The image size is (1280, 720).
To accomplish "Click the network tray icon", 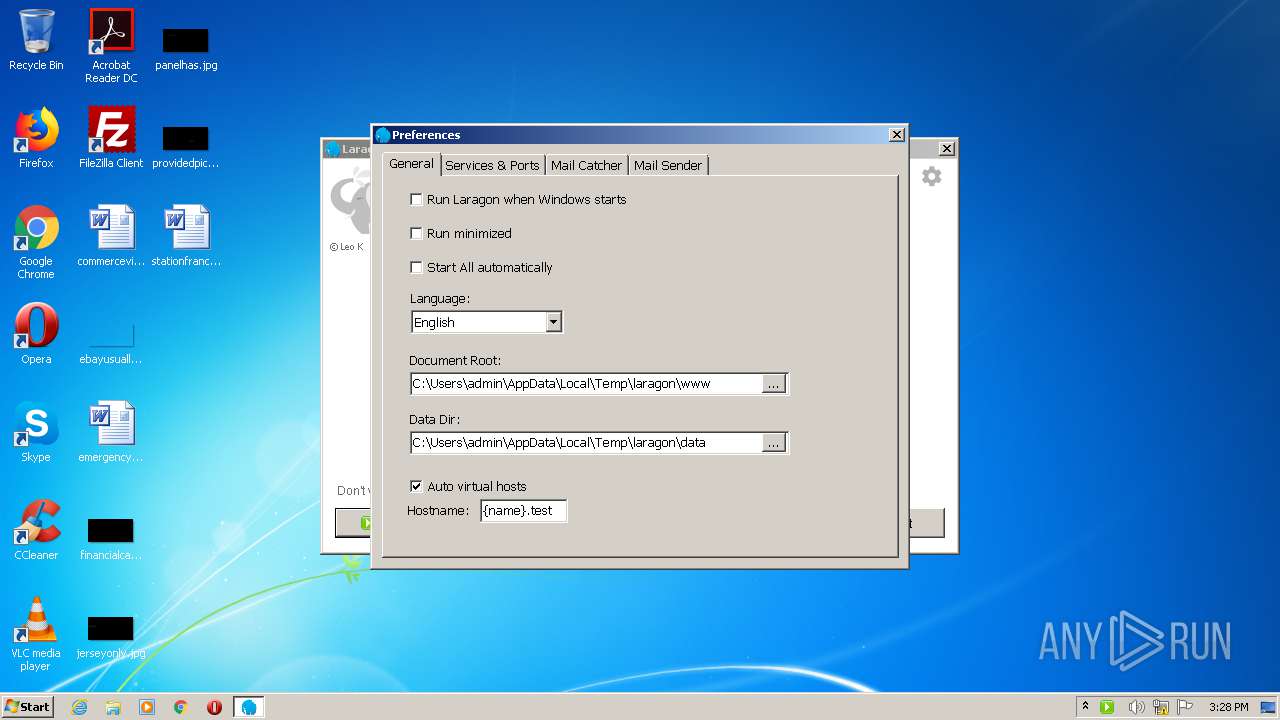I will tap(1161, 707).
